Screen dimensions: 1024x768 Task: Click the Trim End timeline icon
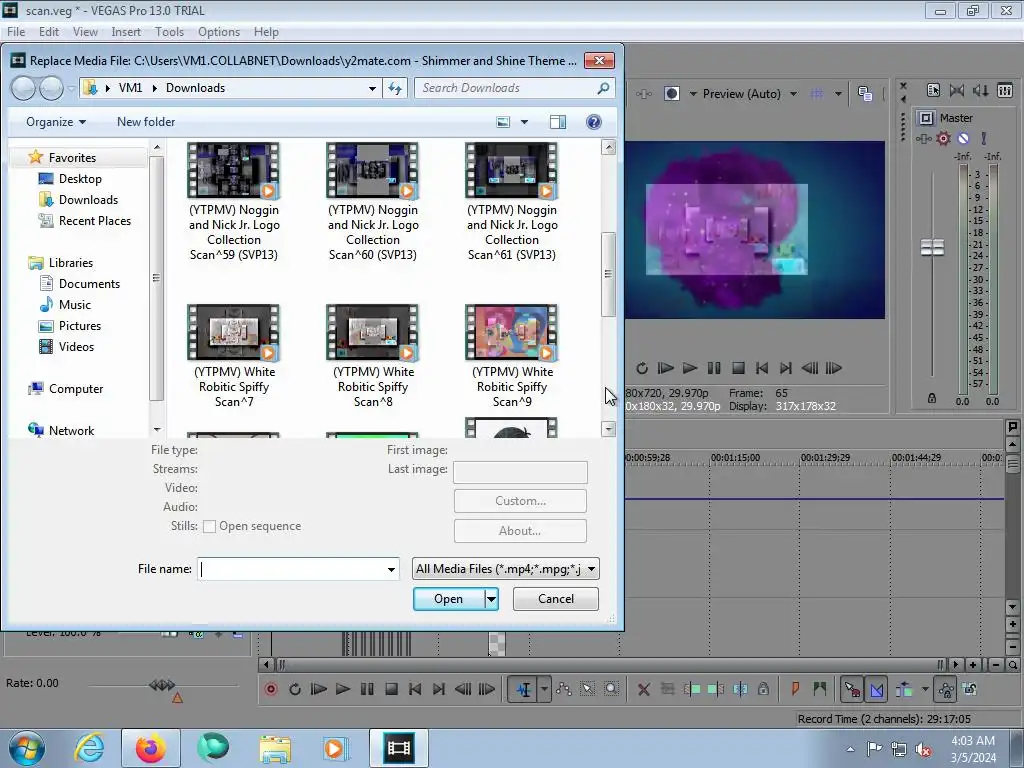pyautogui.click(x=716, y=689)
